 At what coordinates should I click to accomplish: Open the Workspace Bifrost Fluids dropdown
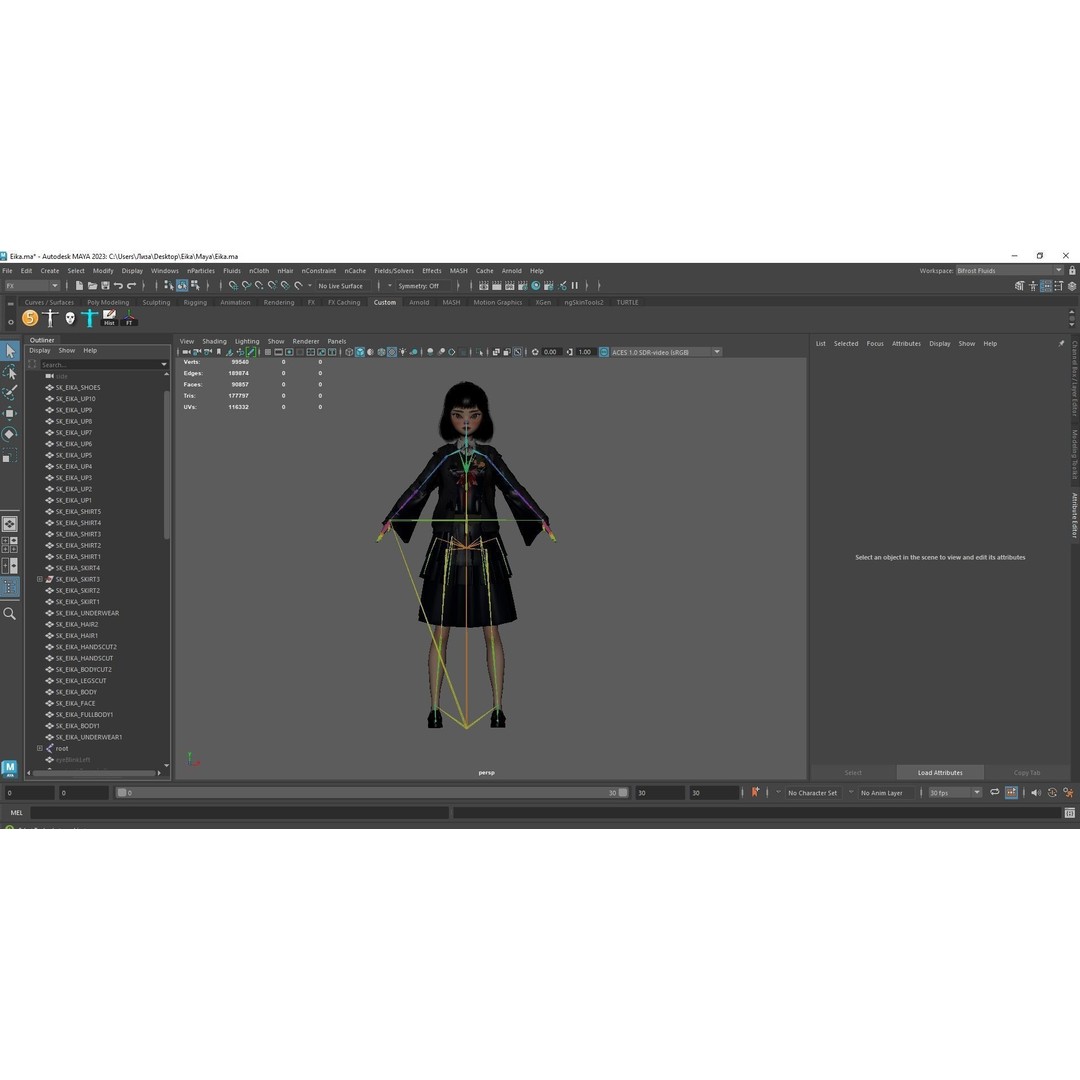coord(1009,271)
